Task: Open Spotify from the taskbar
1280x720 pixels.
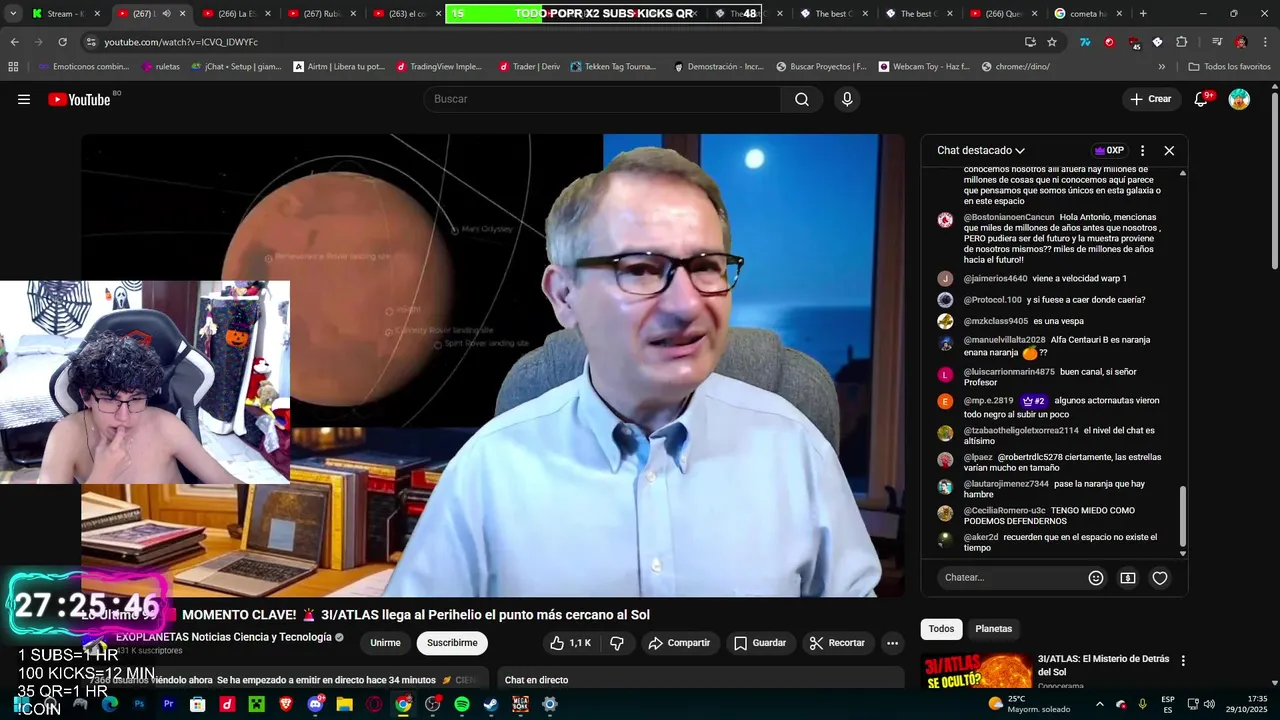Action: (x=462, y=704)
